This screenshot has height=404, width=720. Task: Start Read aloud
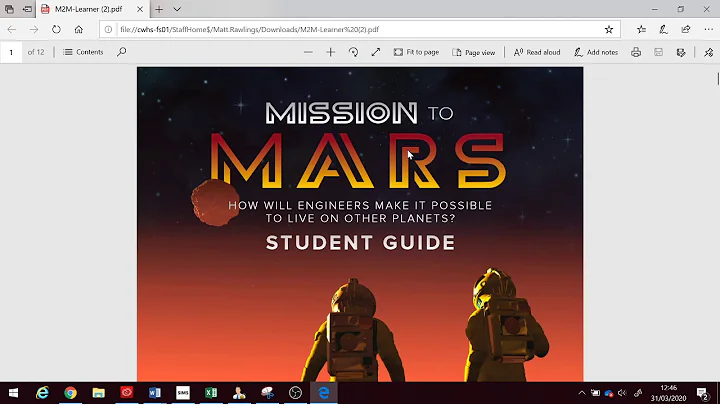[x=537, y=52]
